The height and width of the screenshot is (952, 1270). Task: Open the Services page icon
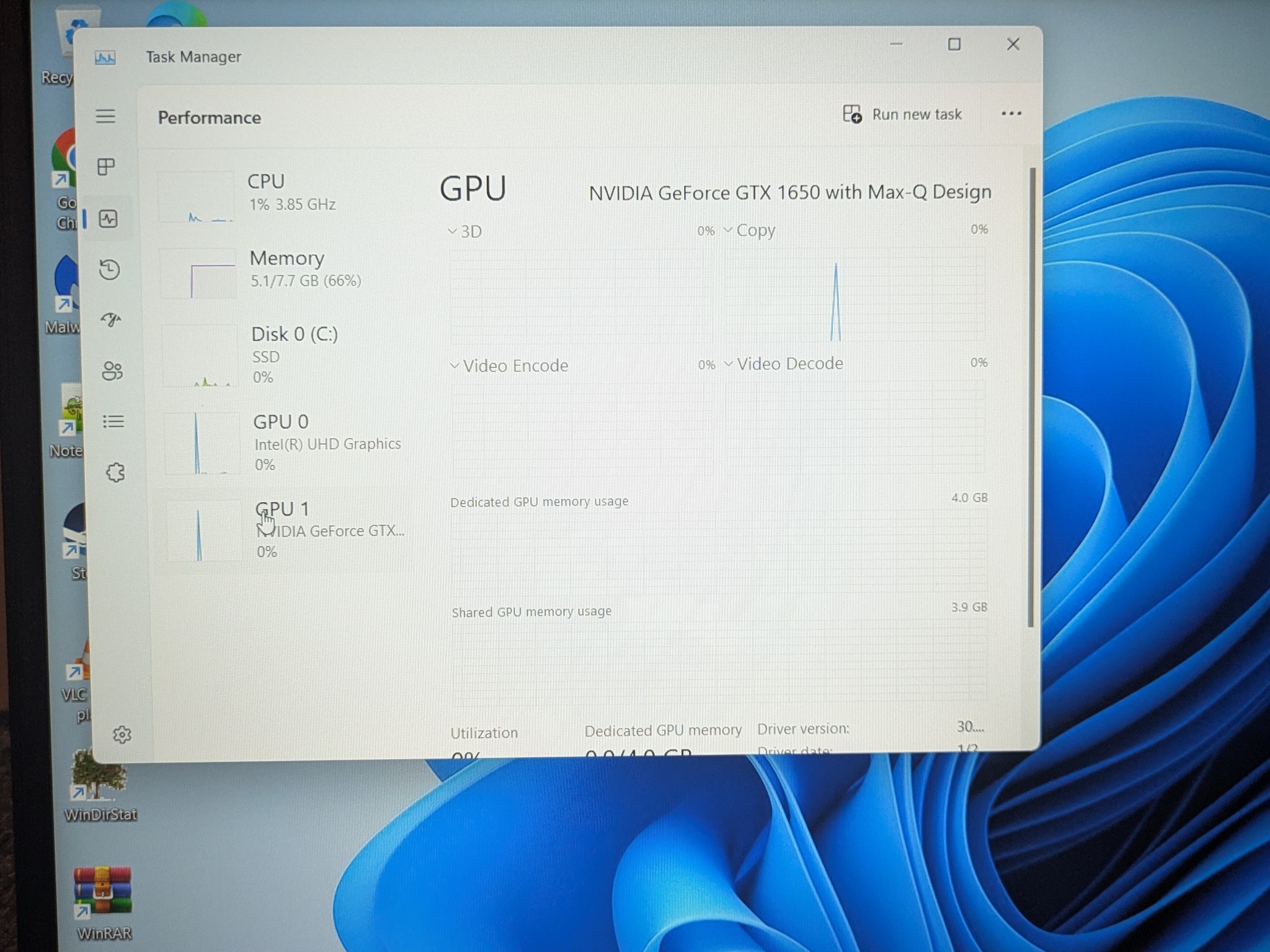115,473
